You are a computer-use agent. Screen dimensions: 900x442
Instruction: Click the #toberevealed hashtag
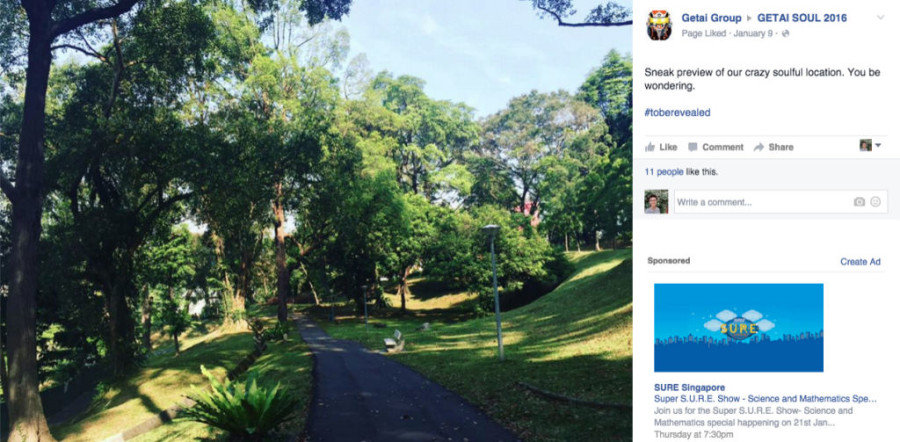(x=677, y=113)
